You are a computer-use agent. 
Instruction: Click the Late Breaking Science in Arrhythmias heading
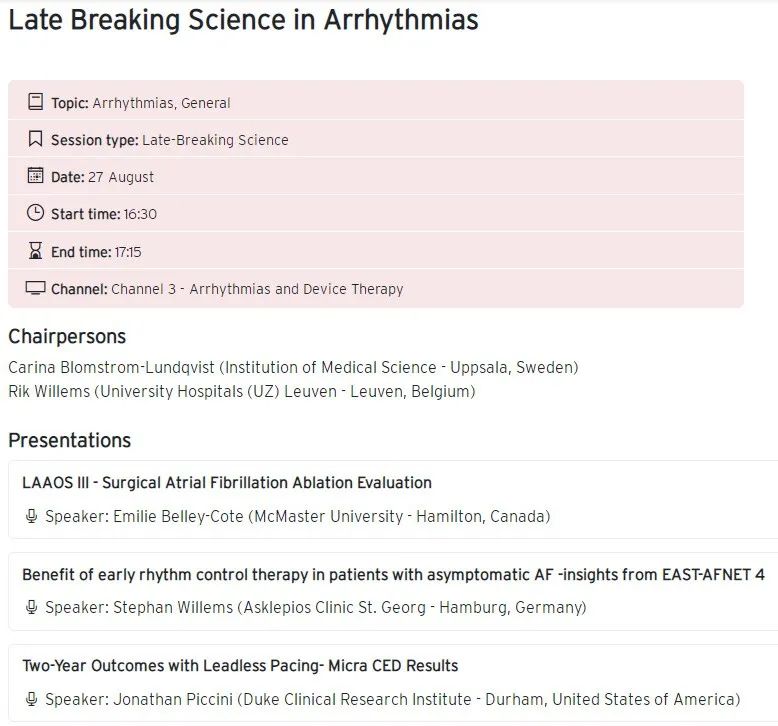click(x=243, y=20)
